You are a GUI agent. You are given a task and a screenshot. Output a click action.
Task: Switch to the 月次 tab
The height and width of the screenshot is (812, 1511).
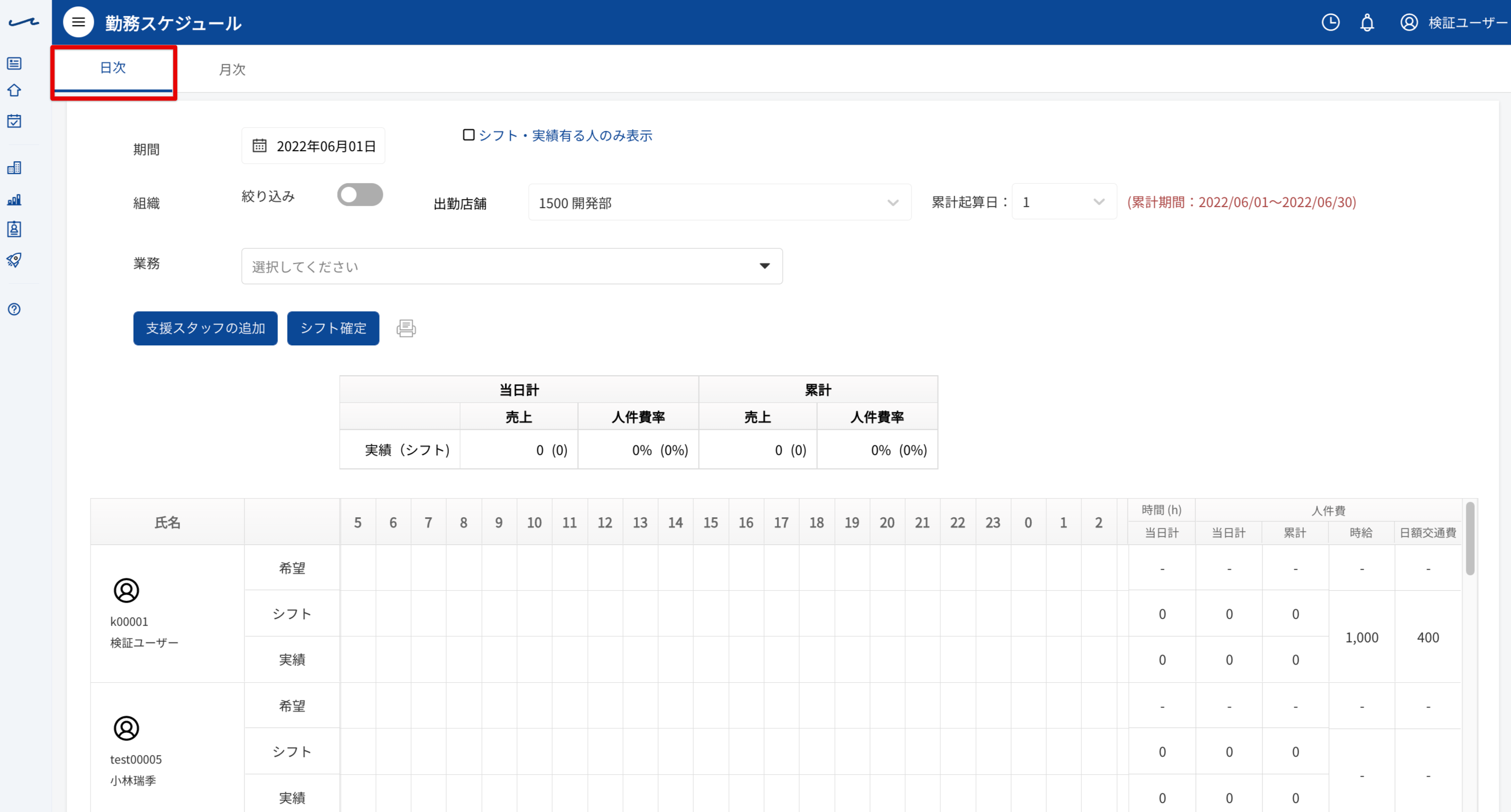(232, 69)
